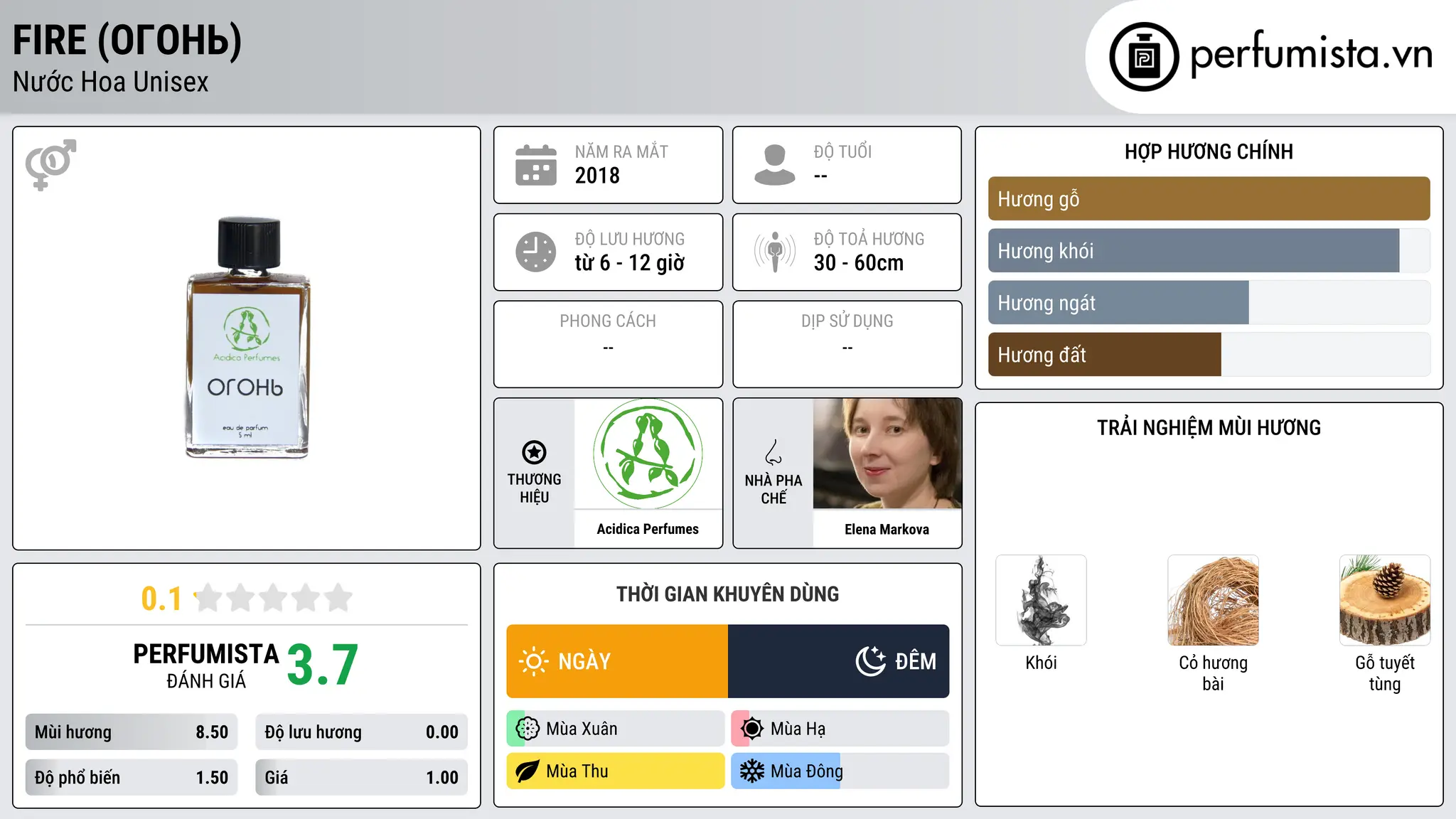Click the calendar icon beside Năm ra mắt

click(536, 165)
